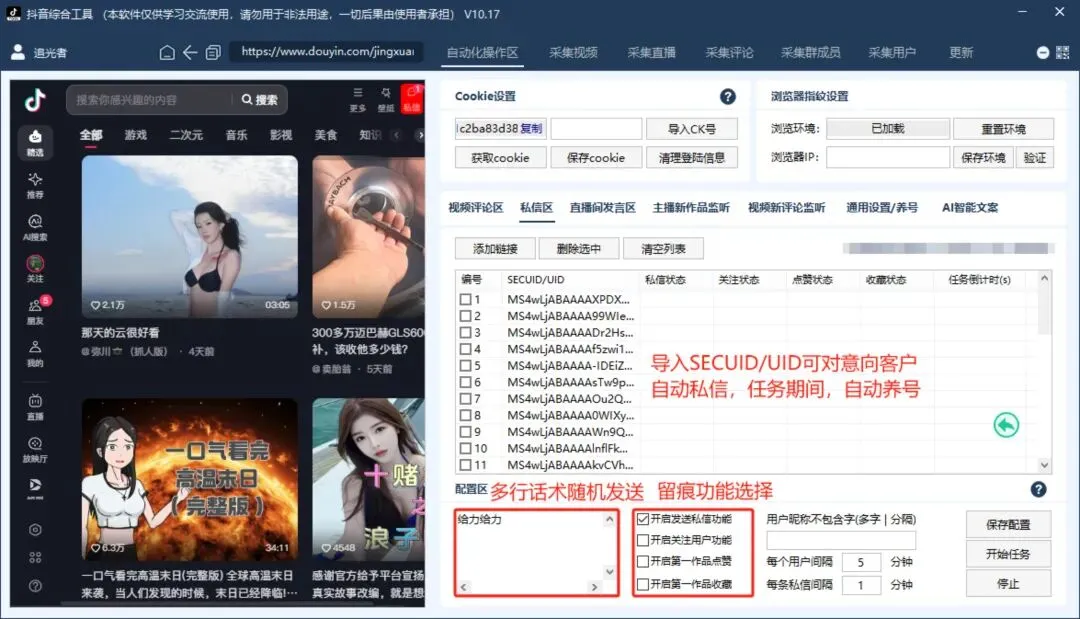Check the box for row 2 in the list
Image resolution: width=1080 pixels, height=619 pixels.
466,316
